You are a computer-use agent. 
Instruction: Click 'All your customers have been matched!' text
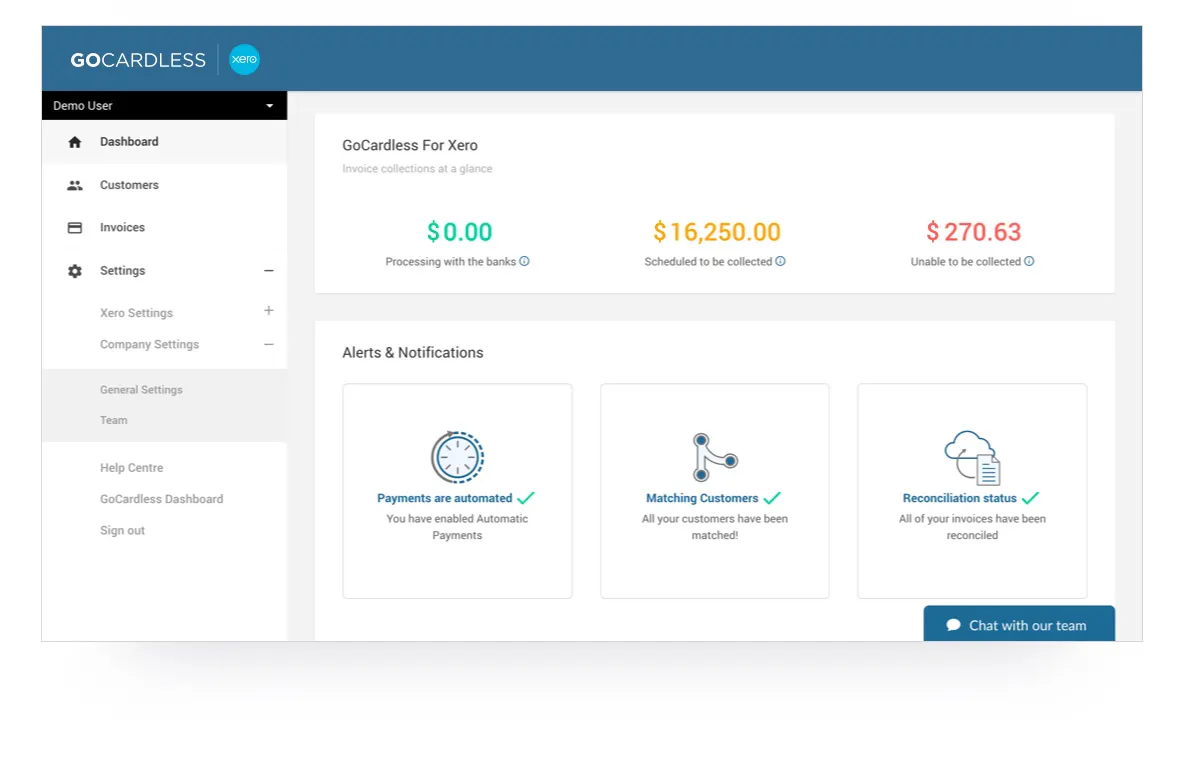pos(715,527)
